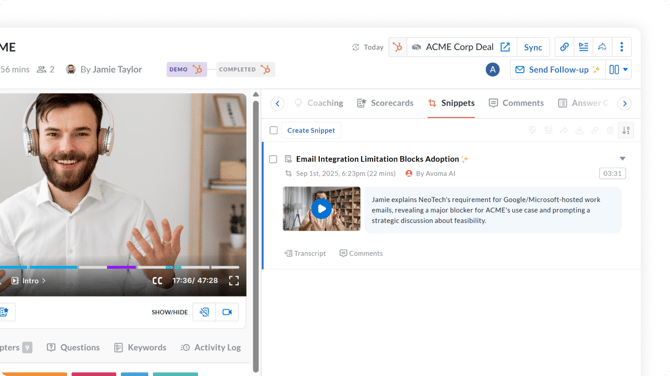Toggle the video camera show/hide button
670x376 pixels.
[227, 312]
